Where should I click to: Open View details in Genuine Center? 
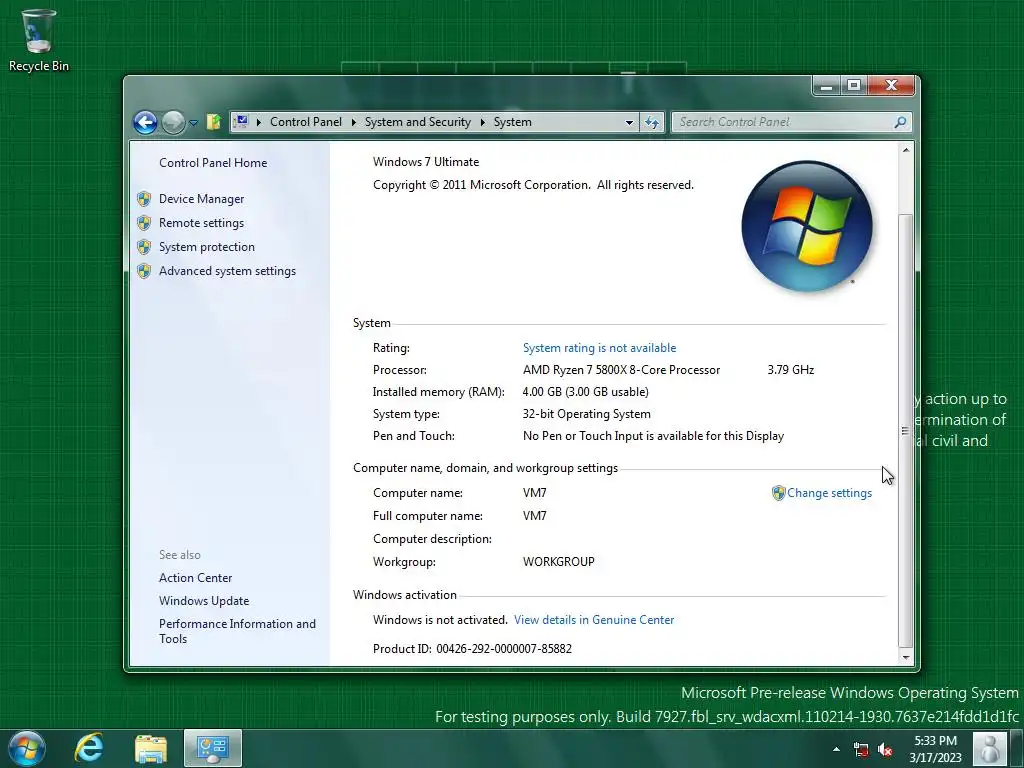pyautogui.click(x=594, y=620)
